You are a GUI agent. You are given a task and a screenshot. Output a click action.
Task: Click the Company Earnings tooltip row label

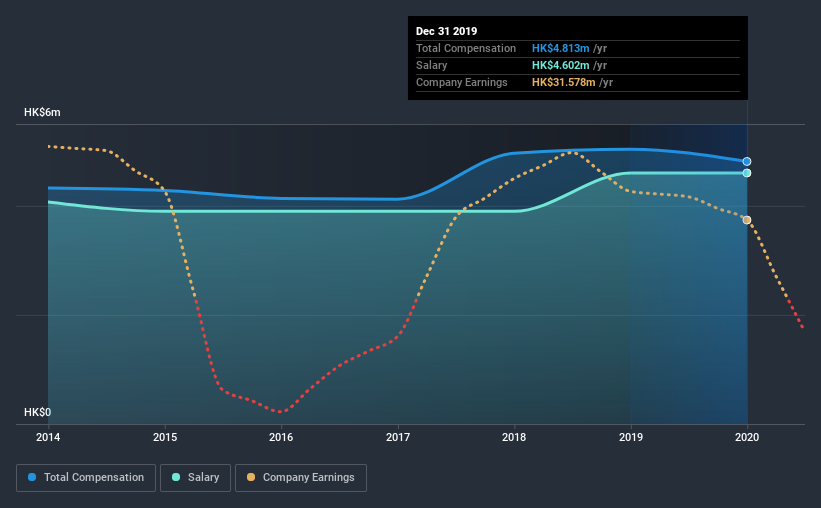click(x=462, y=82)
